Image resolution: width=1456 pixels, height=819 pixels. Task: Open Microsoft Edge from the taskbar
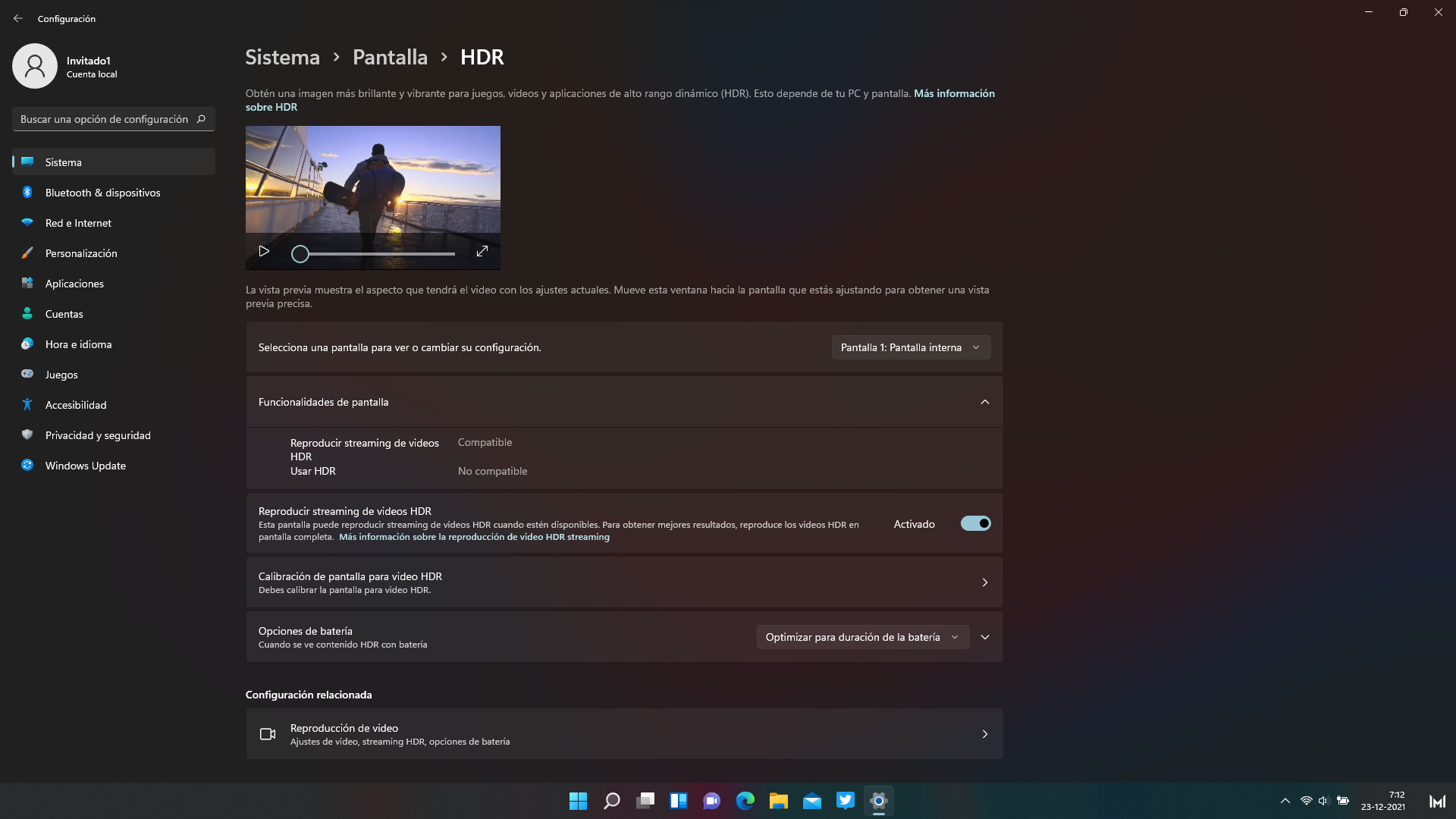[745, 801]
